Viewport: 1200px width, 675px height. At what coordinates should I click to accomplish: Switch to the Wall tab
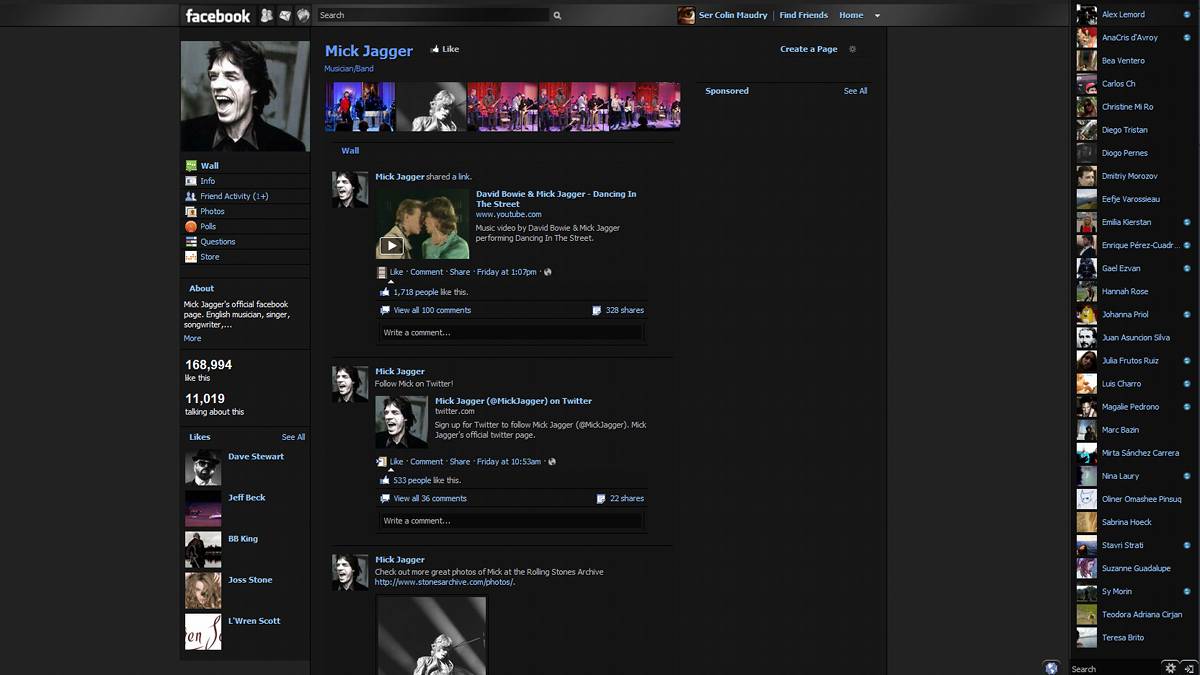click(x=350, y=150)
